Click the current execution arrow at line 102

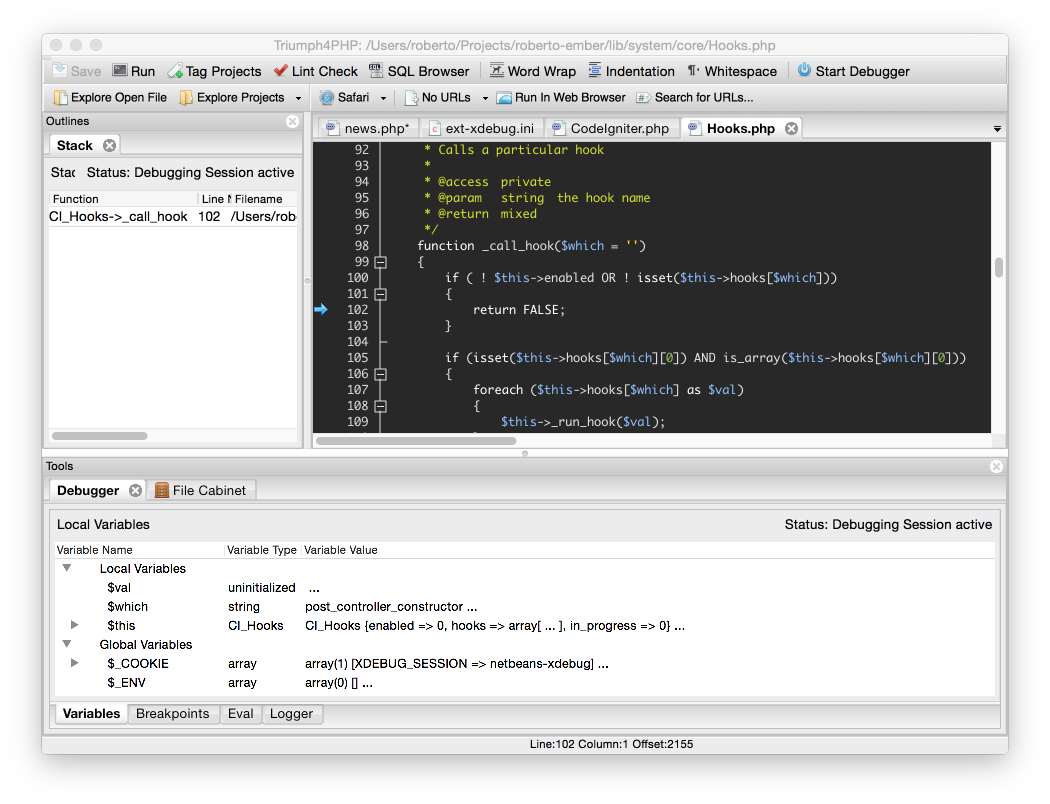point(321,309)
